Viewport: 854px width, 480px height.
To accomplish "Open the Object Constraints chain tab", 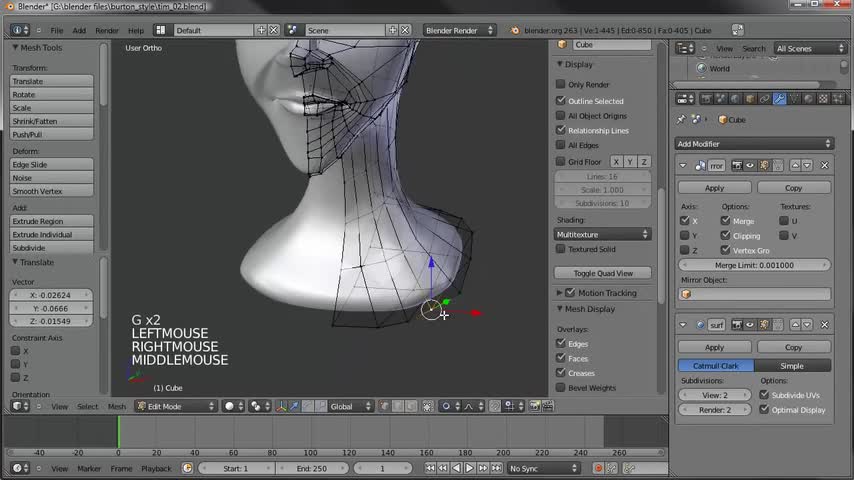I will (765, 99).
